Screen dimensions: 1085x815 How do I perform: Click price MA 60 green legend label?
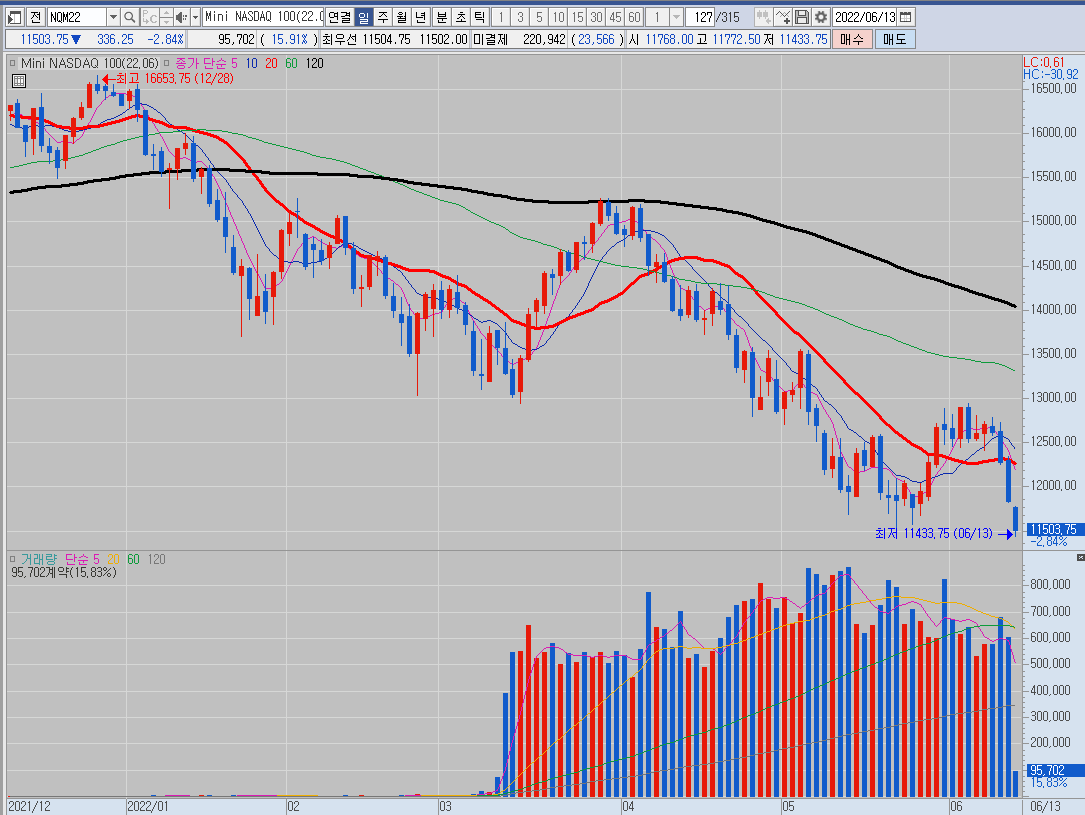[x=291, y=63]
